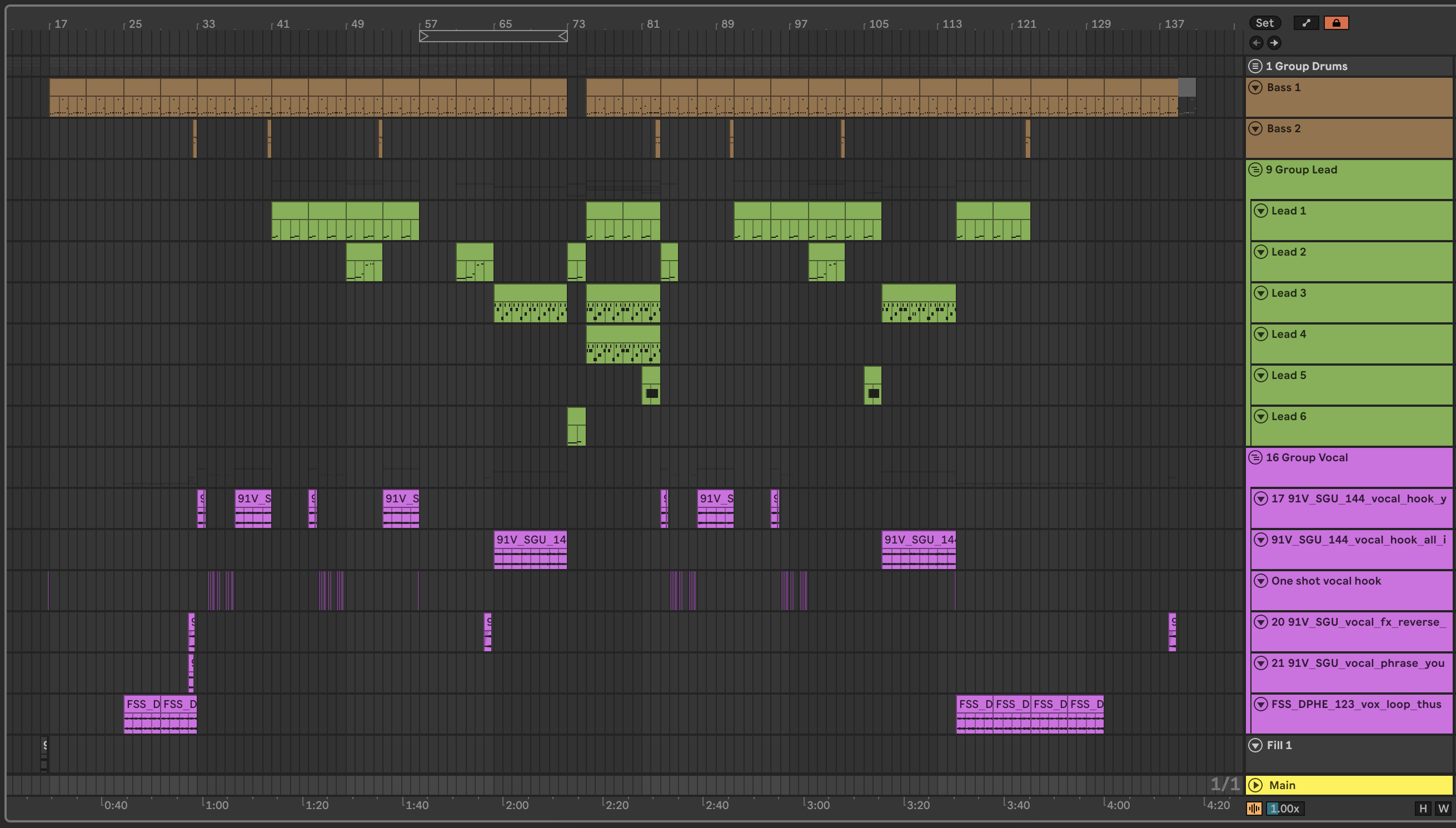The height and width of the screenshot is (828, 1456).
Task: Click the loop brace above bar 57
Action: point(493,36)
